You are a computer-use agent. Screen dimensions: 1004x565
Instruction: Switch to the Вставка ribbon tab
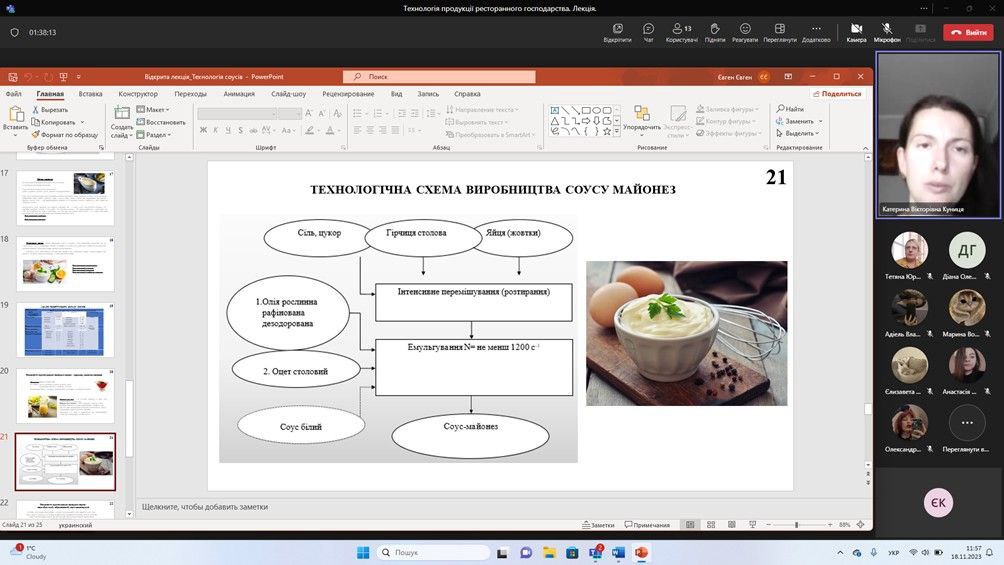[90, 94]
